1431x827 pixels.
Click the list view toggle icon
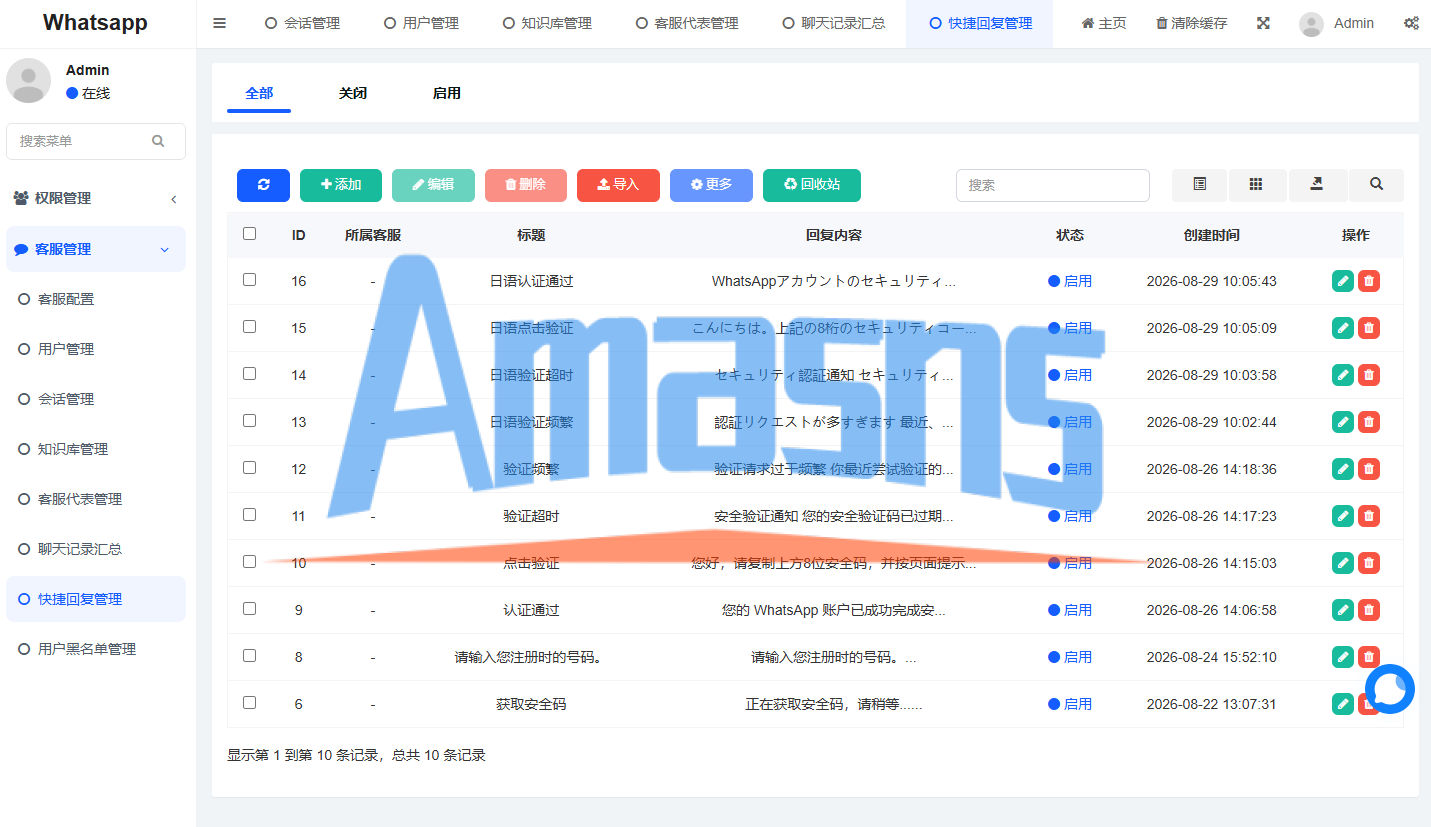(x=1200, y=185)
